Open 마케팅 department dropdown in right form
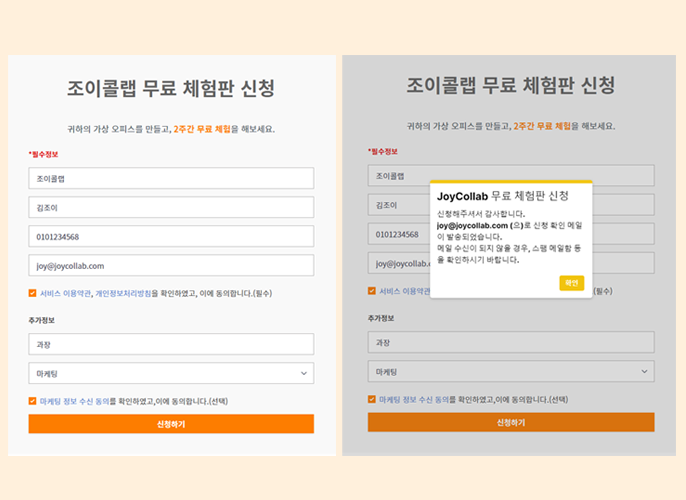This screenshot has width=686, height=500. pyautogui.click(x=511, y=371)
